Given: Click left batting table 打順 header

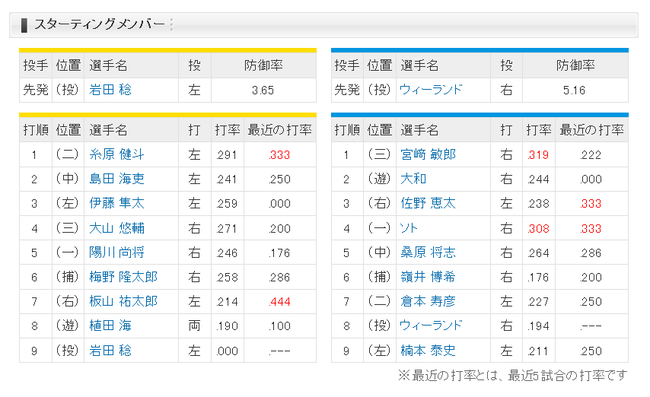Looking at the screenshot, I should tap(36, 130).
